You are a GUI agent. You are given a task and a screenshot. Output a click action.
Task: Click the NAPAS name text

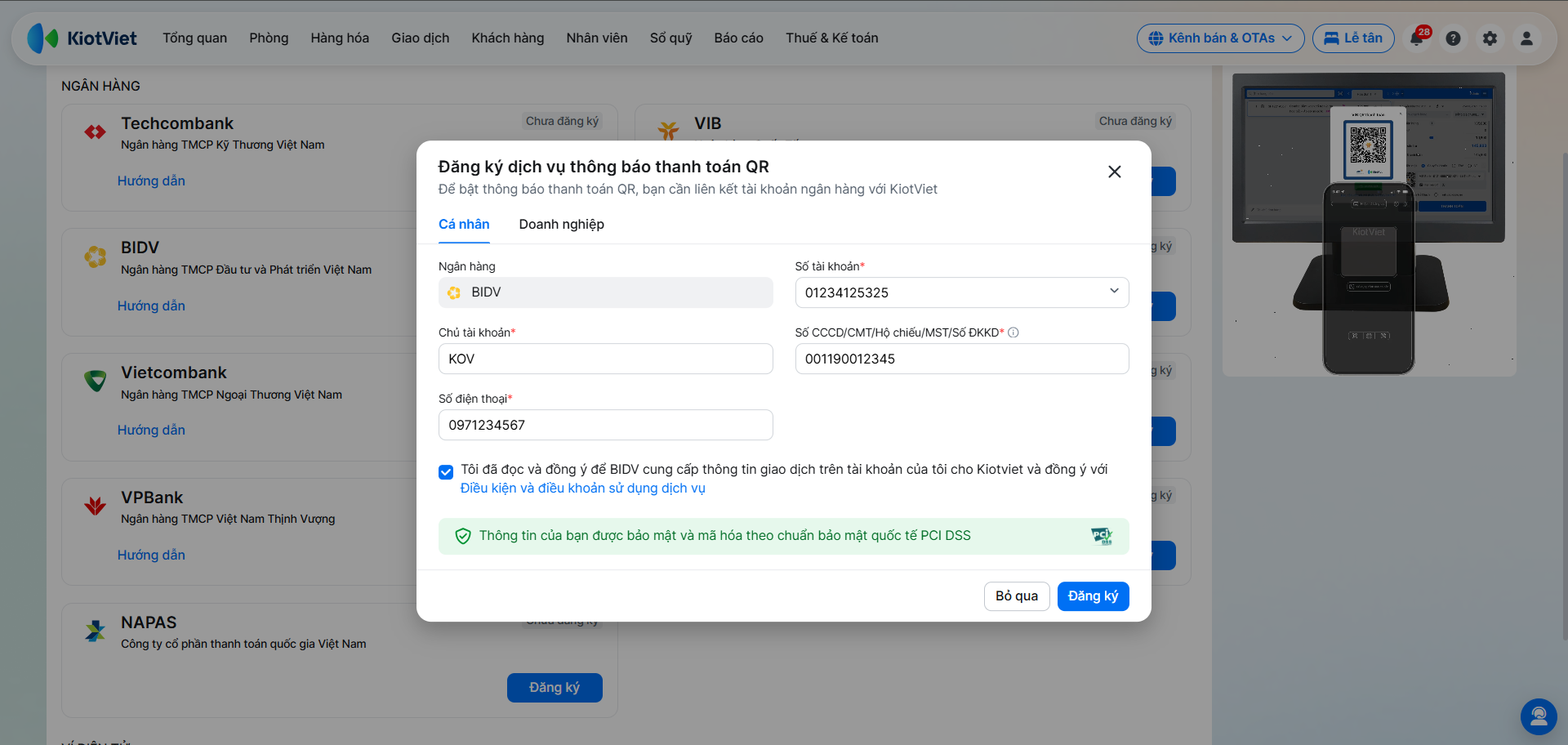pyautogui.click(x=149, y=622)
